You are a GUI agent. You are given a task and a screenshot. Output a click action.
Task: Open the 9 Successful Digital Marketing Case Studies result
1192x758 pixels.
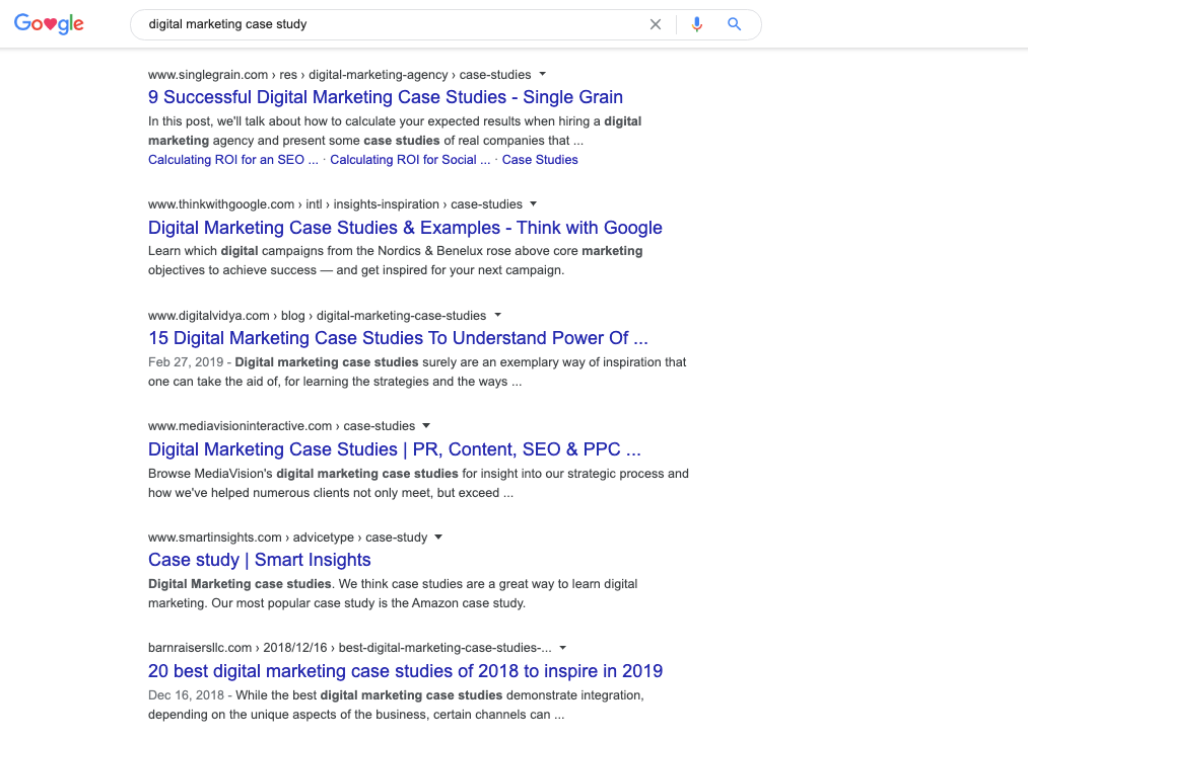(x=385, y=97)
